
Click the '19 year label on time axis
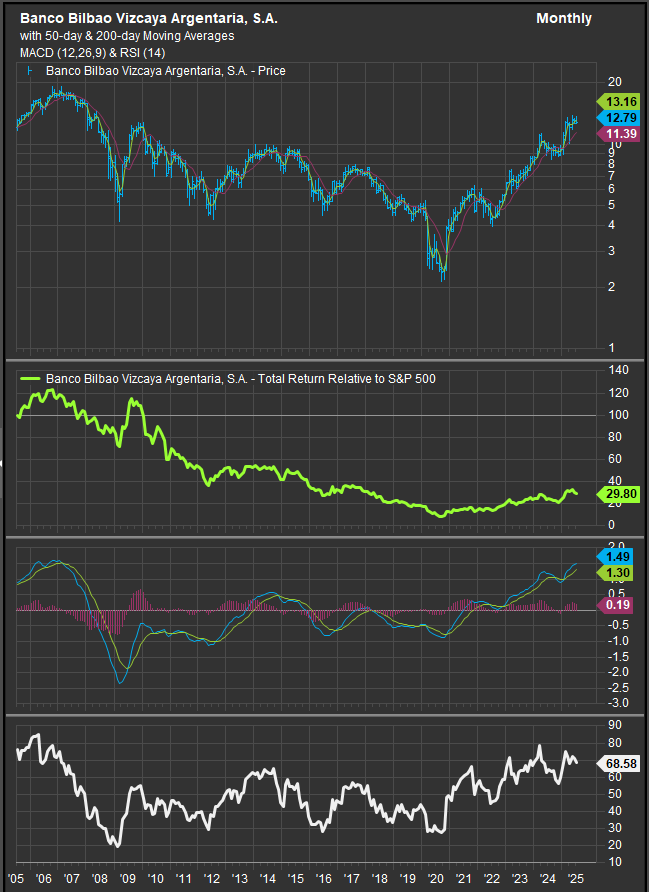click(407, 878)
